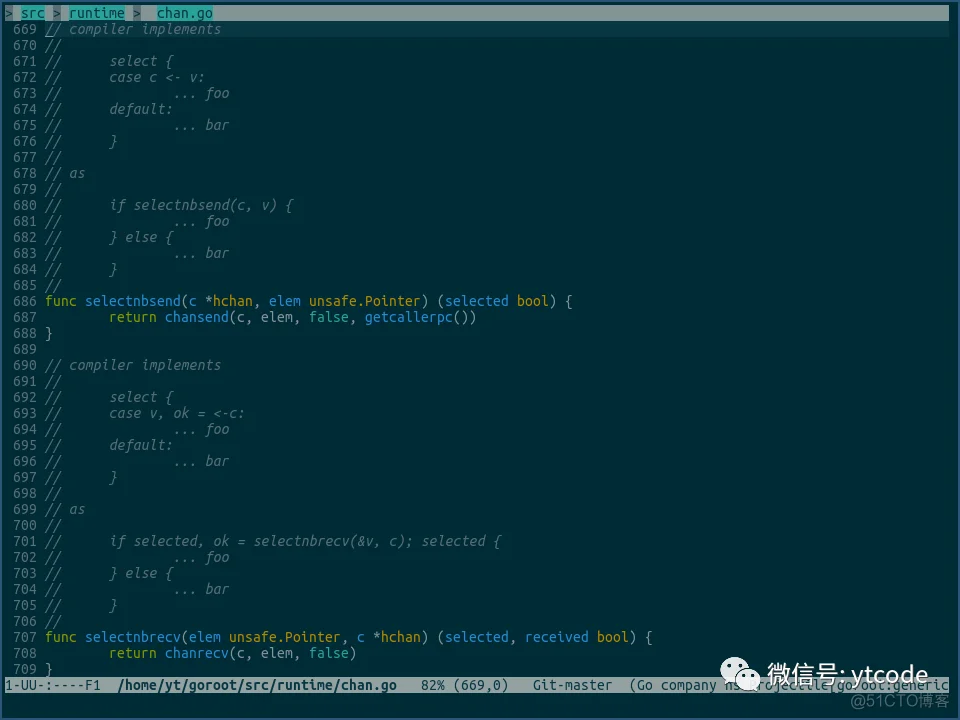Viewport: 960px width, 720px height.
Task: Click comment 'case v, ok = <-c:' line 693
Action: tap(176, 413)
